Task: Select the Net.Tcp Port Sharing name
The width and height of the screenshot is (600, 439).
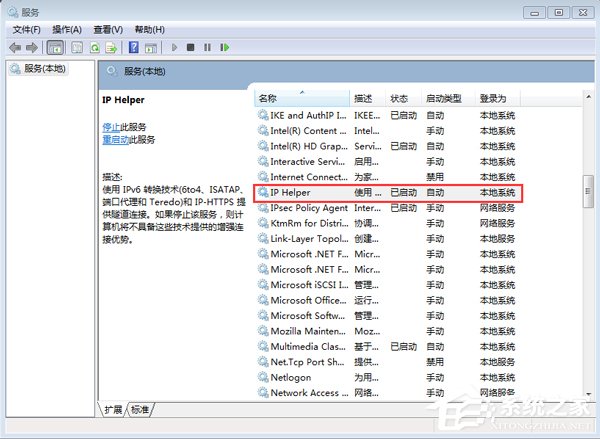Action: (x=307, y=362)
